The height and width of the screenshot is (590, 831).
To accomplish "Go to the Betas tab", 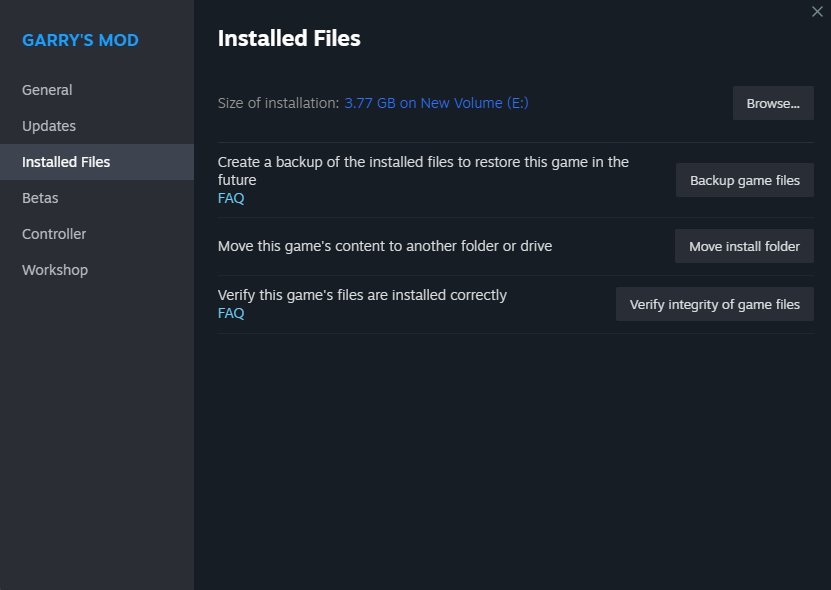I will pyautogui.click(x=40, y=198).
